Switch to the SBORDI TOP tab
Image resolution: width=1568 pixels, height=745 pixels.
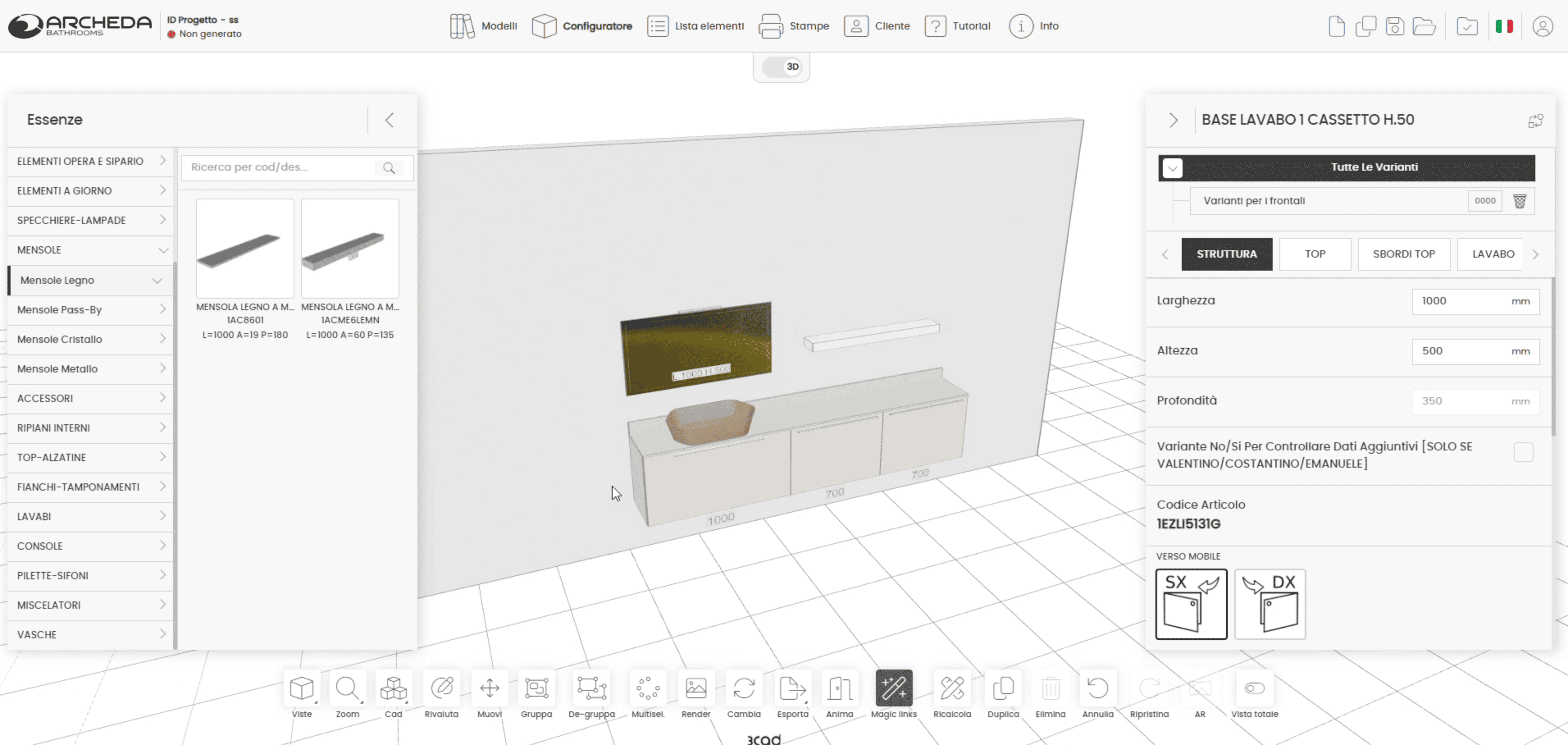tap(1404, 254)
